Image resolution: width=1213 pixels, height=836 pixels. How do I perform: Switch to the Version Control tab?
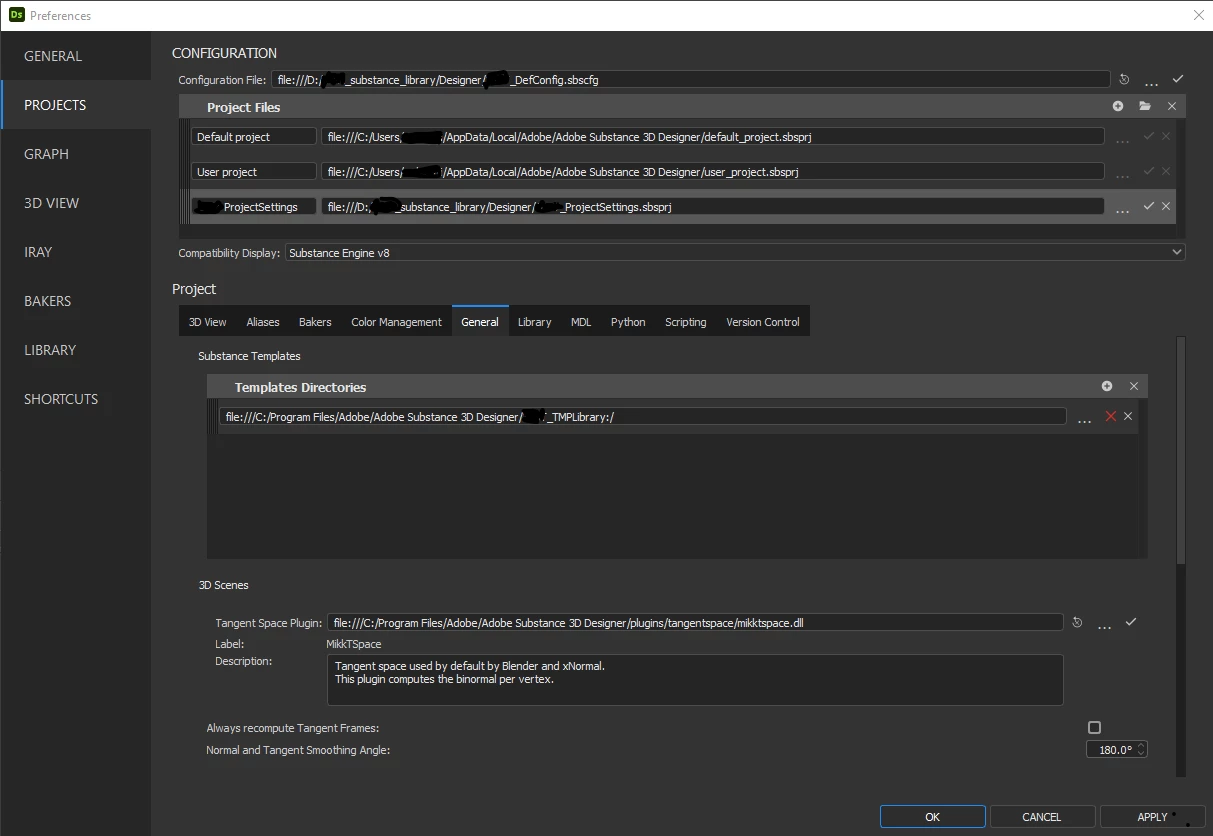tap(763, 322)
